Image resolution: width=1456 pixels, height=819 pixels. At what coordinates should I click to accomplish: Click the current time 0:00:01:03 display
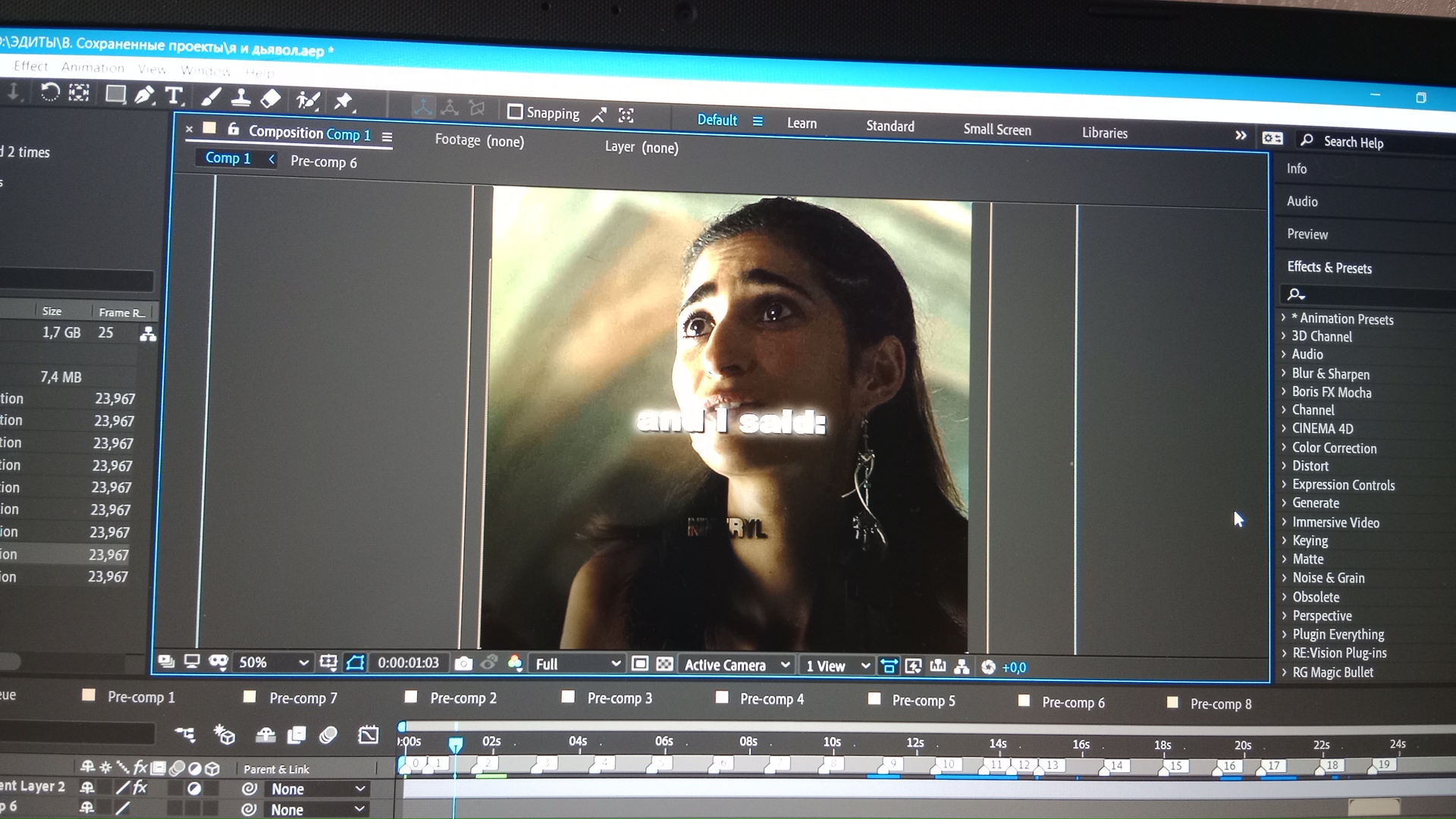click(408, 663)
